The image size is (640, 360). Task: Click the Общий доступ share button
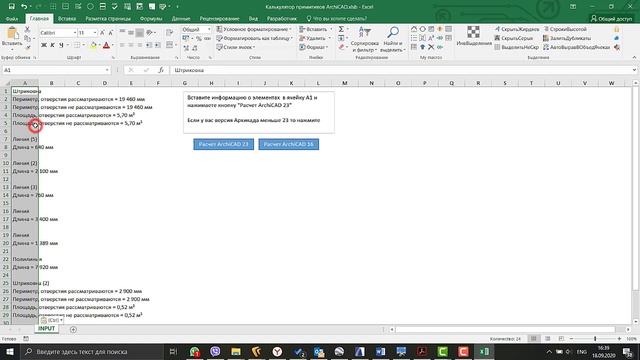611,18
